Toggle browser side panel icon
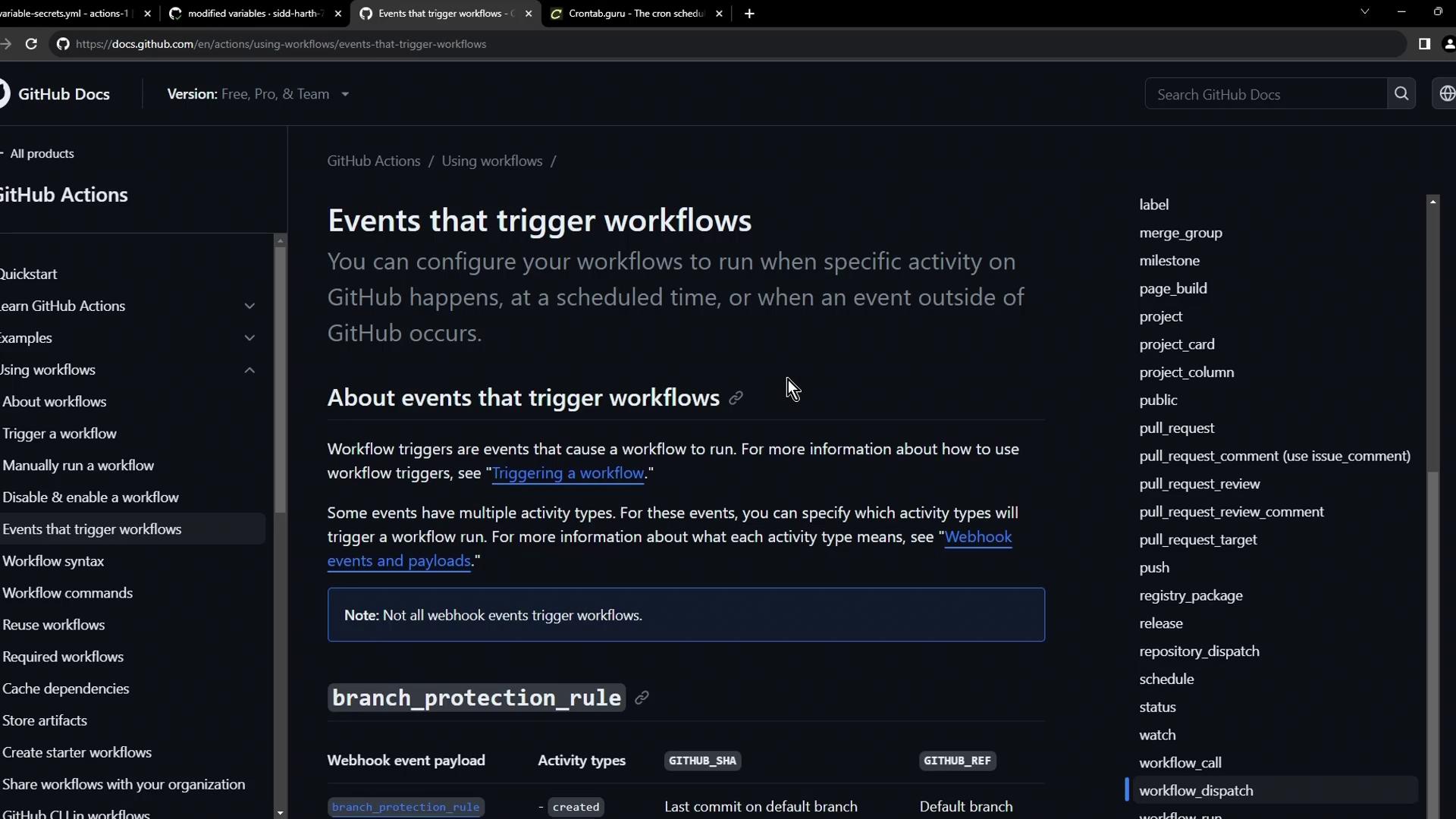 click(x=1424, y=44)
